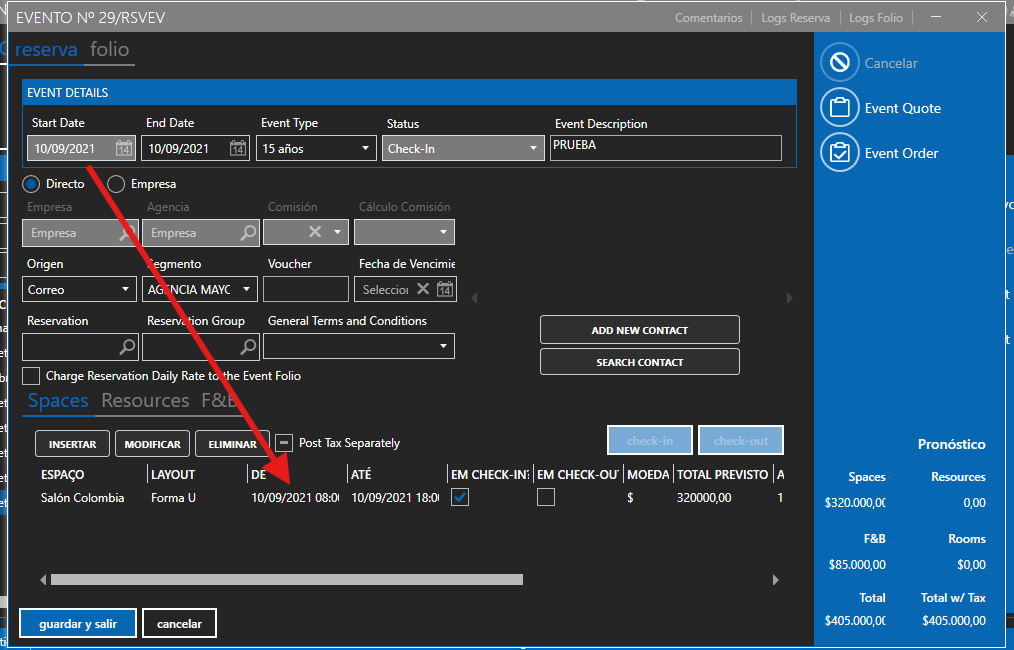Image resolution: width=1014 pixels, height=650 pixels.
Task: Open the Status Check-In dropdown
Action: (534, 149)
